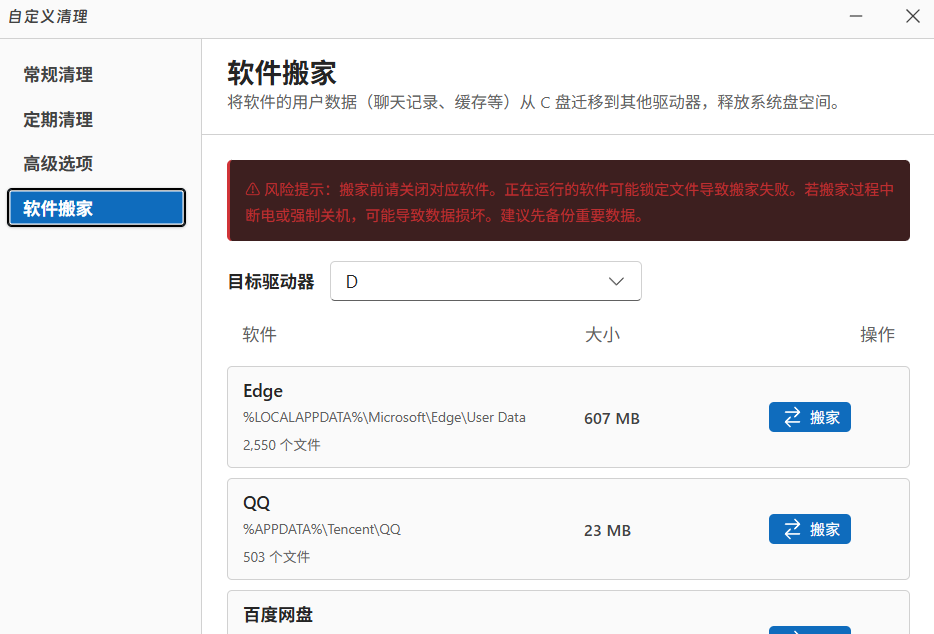Select the Edge software name

[x=263, y=391]
